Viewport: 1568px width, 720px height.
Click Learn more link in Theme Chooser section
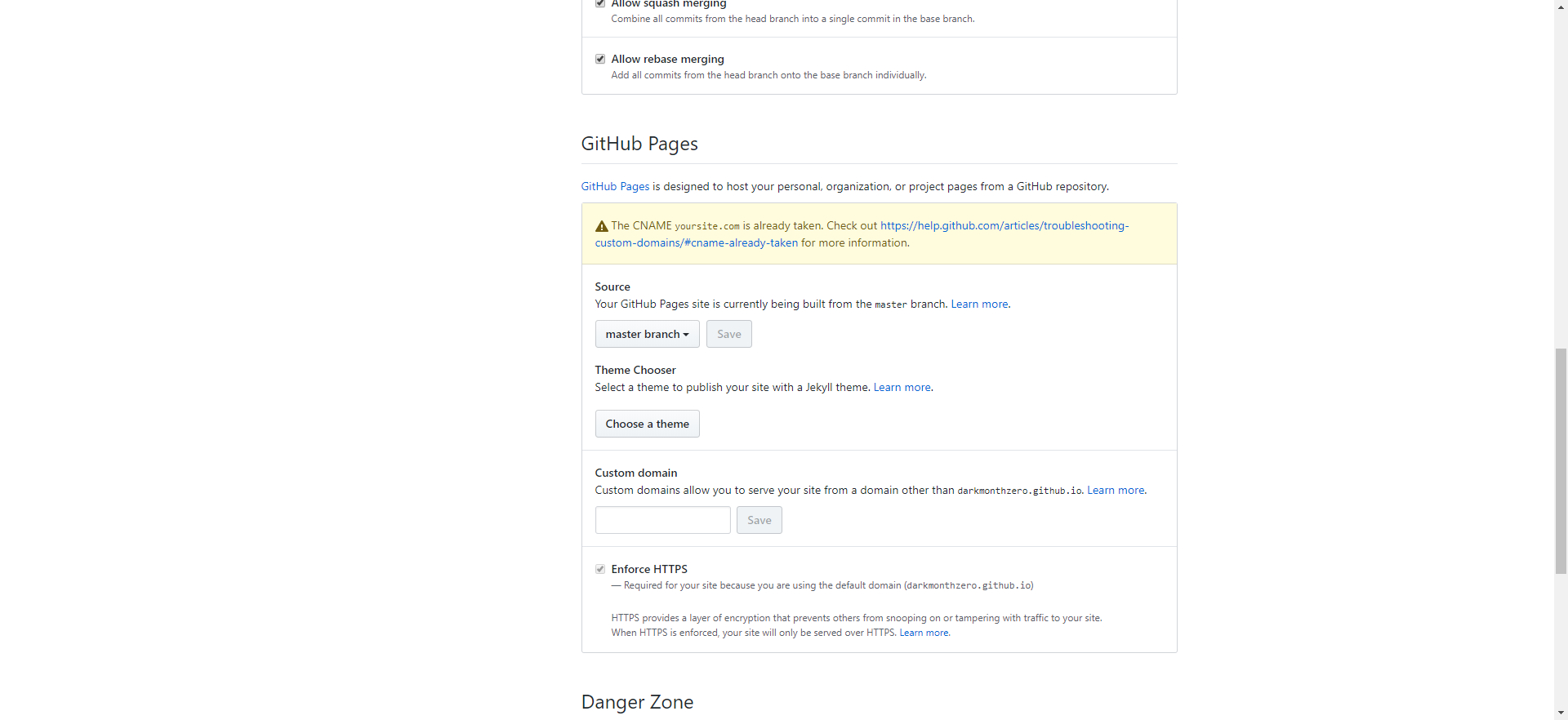click(902, 387)
